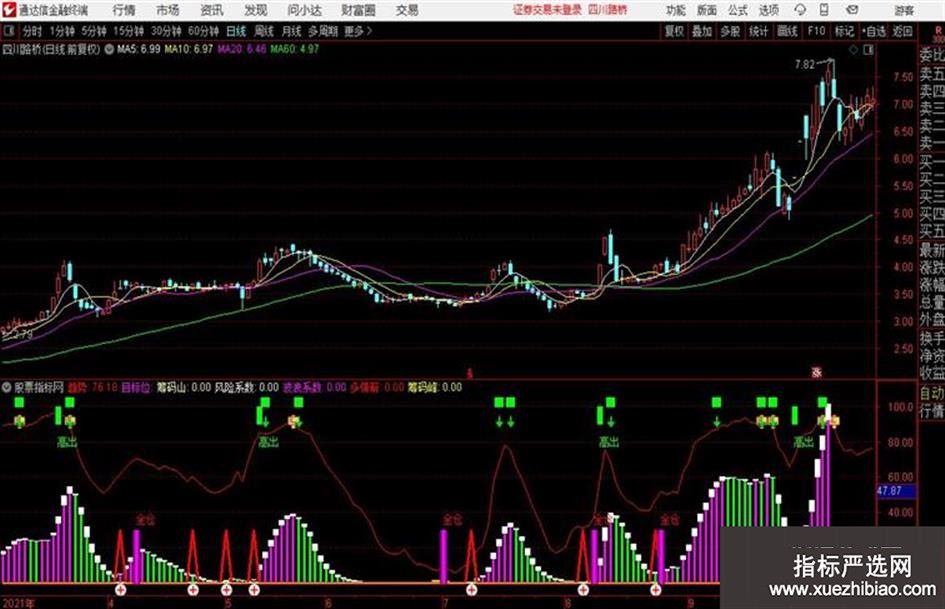Open the 交易 menu
The width and height of the screenshot is (945, 609).
pos(407,10)
